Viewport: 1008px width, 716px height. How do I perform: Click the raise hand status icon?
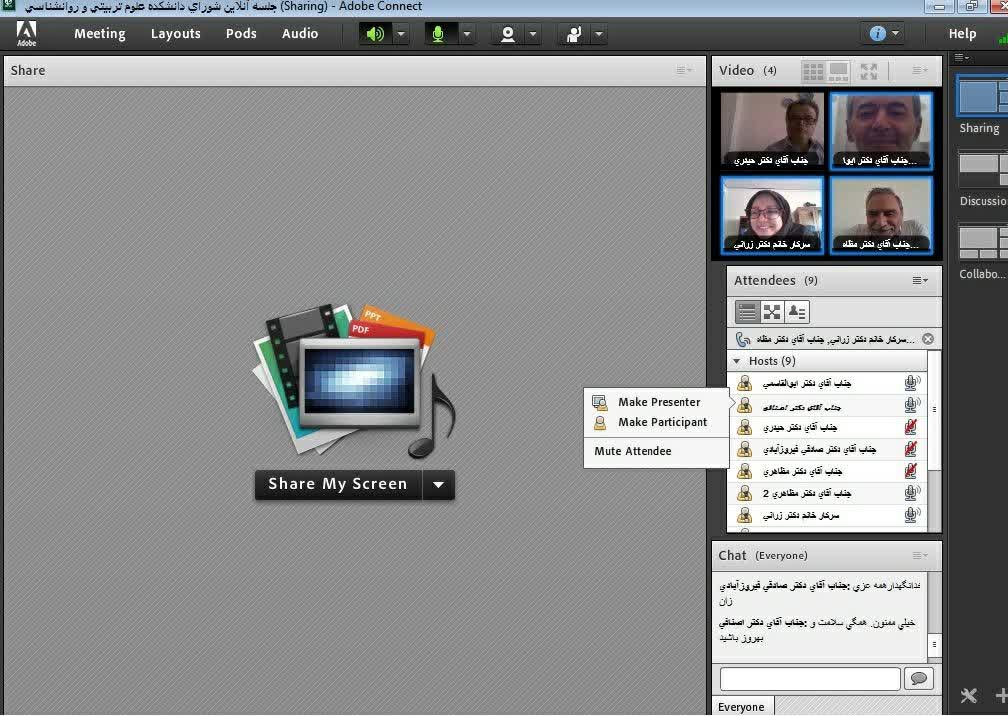(x=574, y=34)
